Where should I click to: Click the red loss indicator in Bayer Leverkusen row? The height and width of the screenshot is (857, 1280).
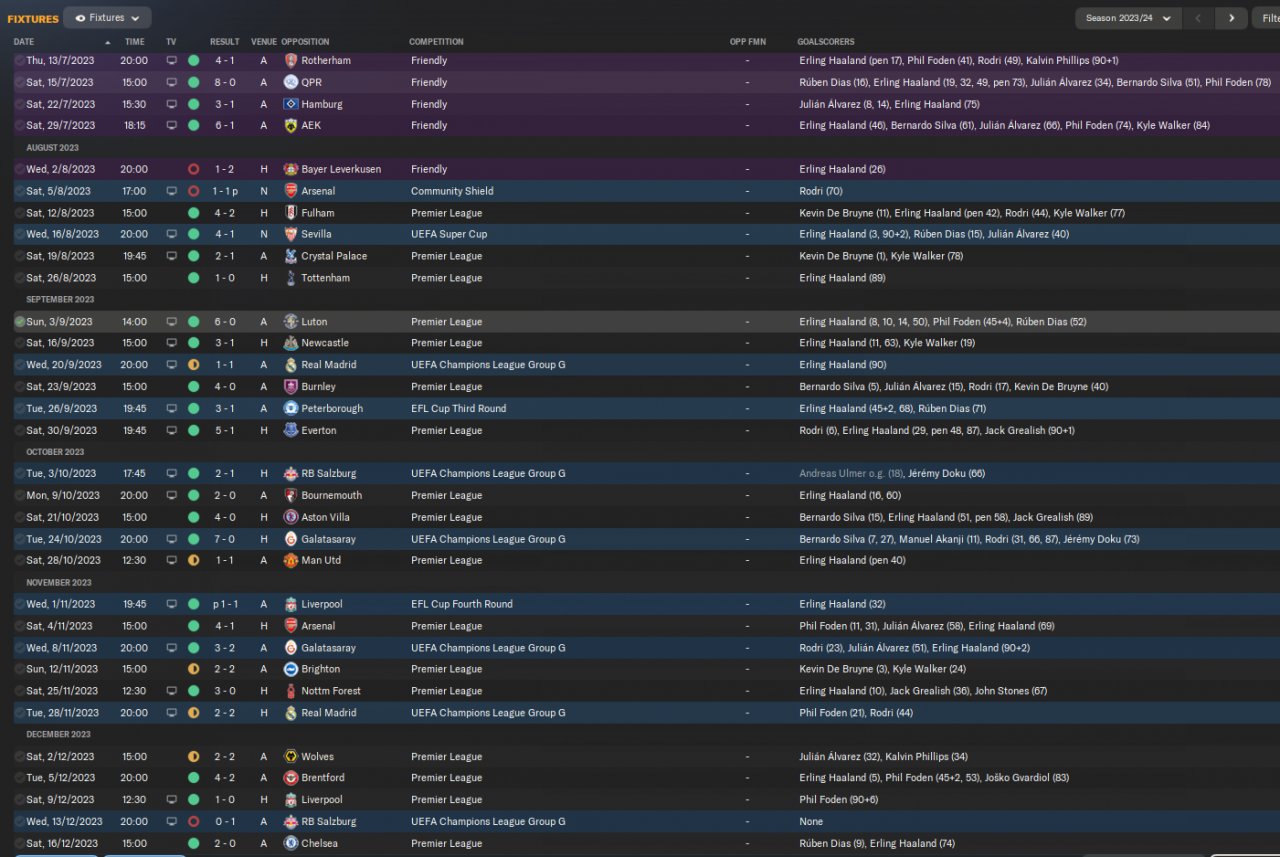click(193, 170)
